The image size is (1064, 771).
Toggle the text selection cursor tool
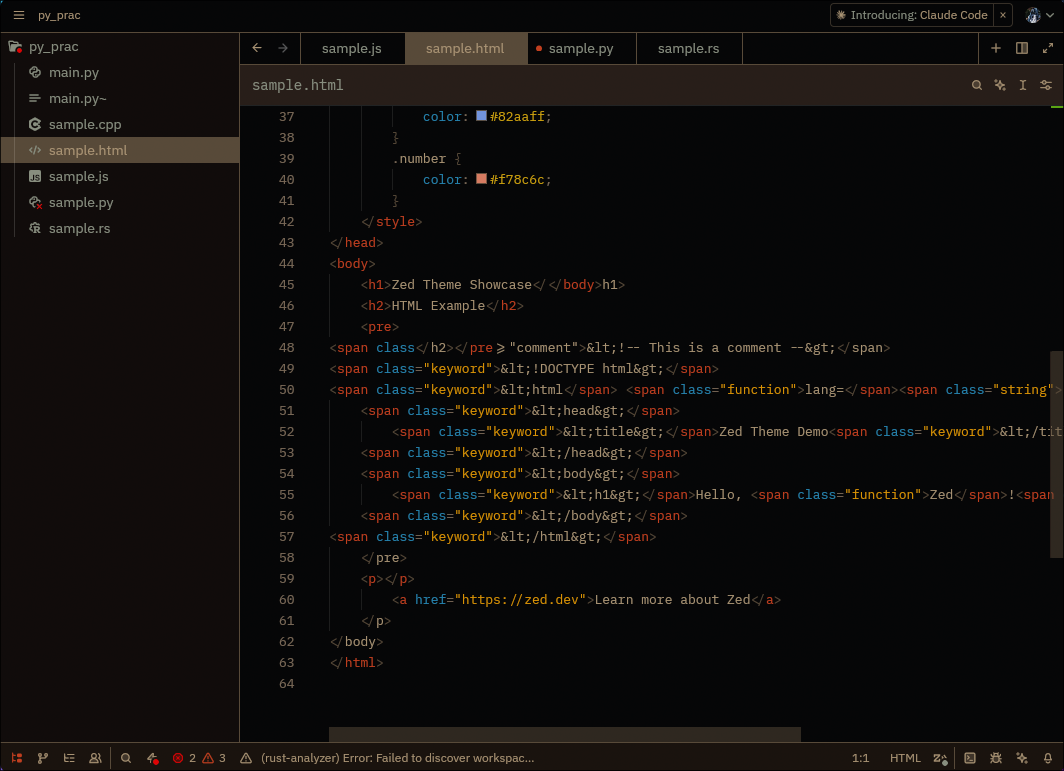point(1023,85)
